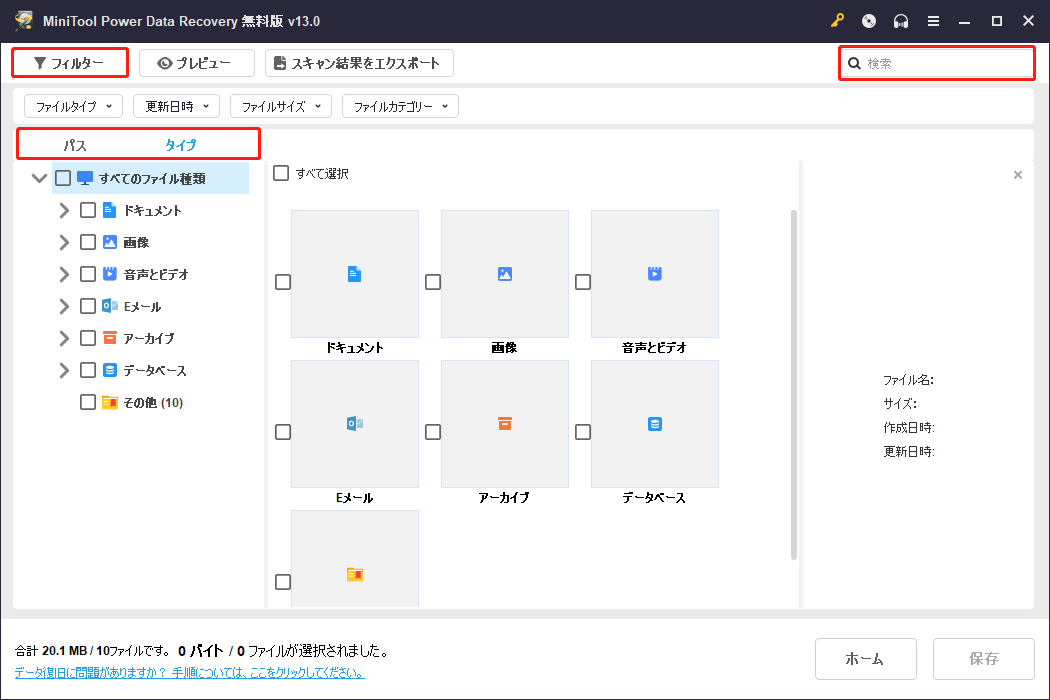Expand the Eメール tree node
The height and width of the screenshot is (700, 1050).
64,306
